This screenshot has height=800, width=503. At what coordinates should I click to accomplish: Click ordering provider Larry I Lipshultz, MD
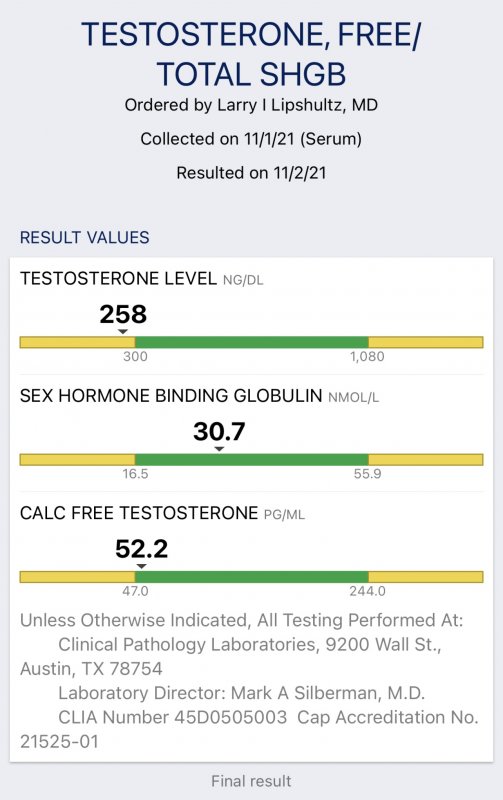click(297, 105)
